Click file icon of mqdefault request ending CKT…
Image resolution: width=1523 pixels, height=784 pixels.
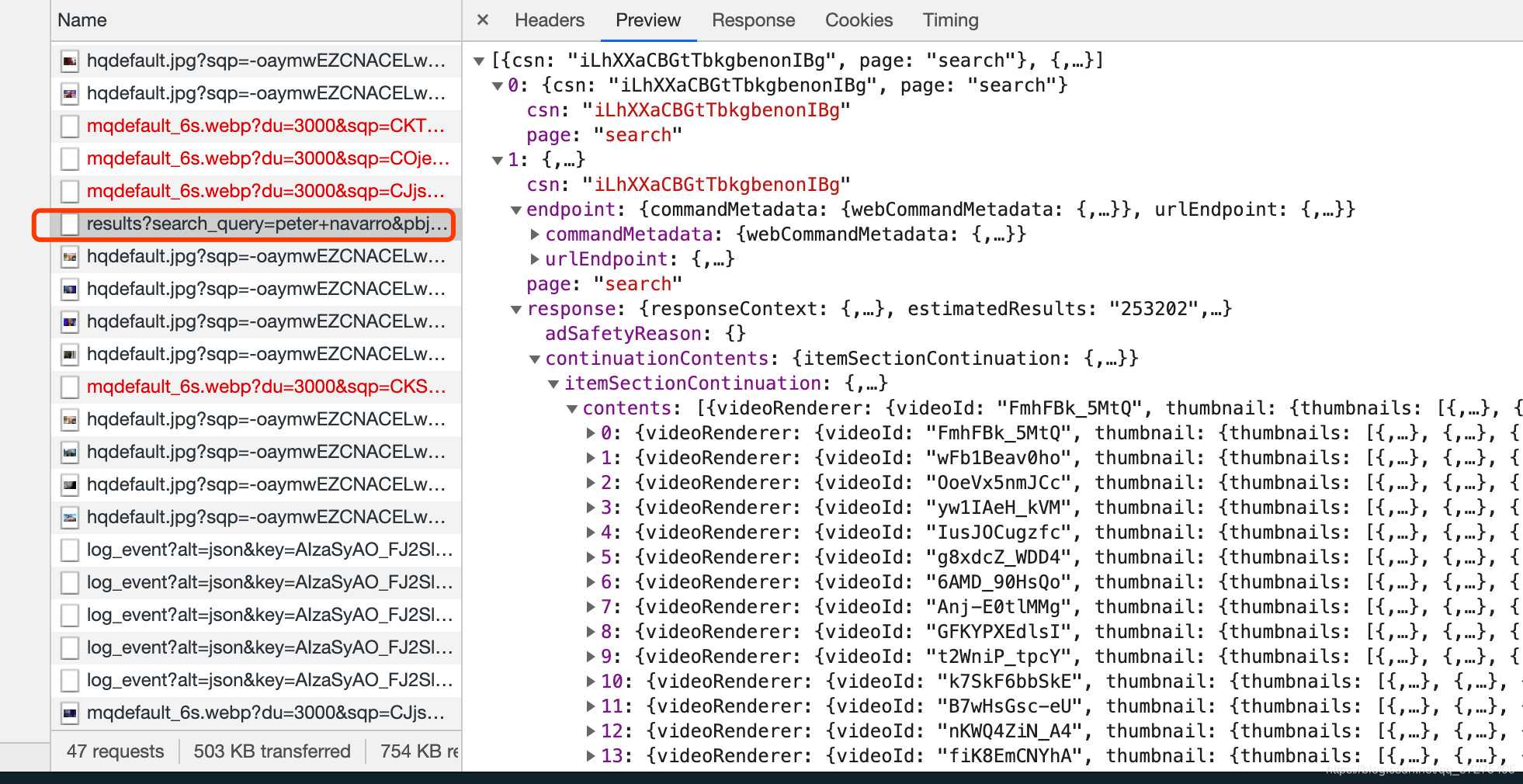click(70, 127)
